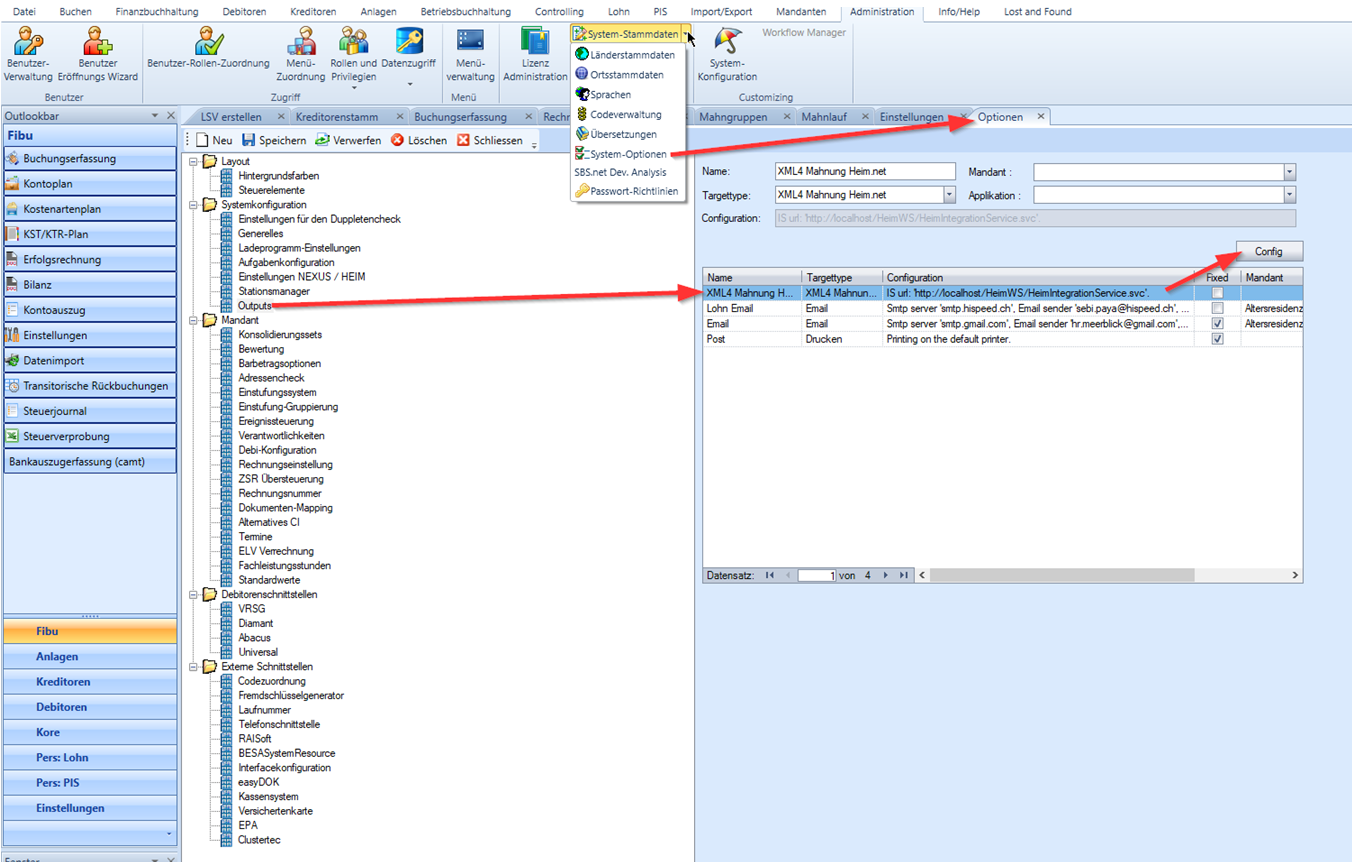Open the Finanzbuchhaltung menu
The height and width of the screenshot is (862, 1352).
(x=156, y=12)
